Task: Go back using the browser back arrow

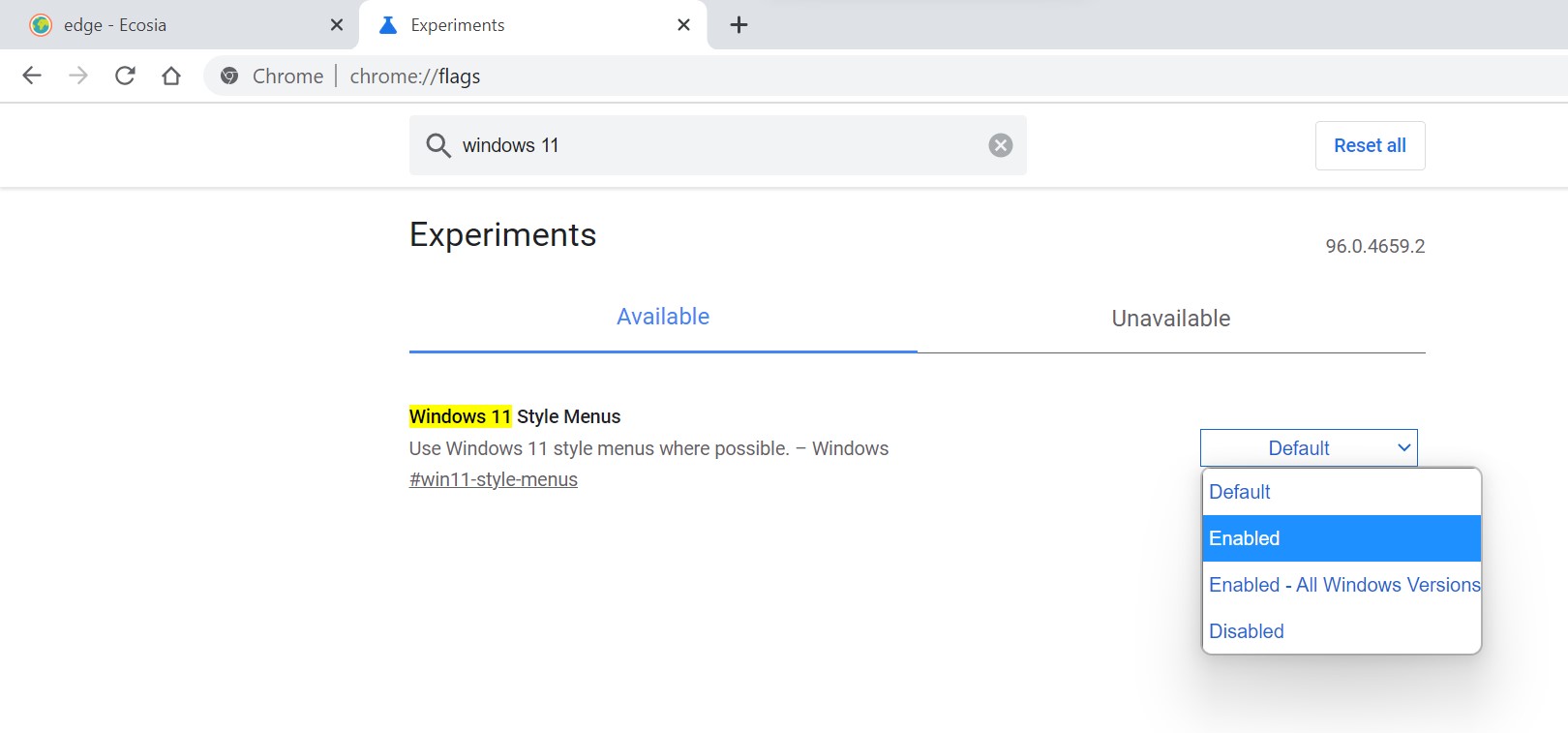Action: tap(32, 76)
